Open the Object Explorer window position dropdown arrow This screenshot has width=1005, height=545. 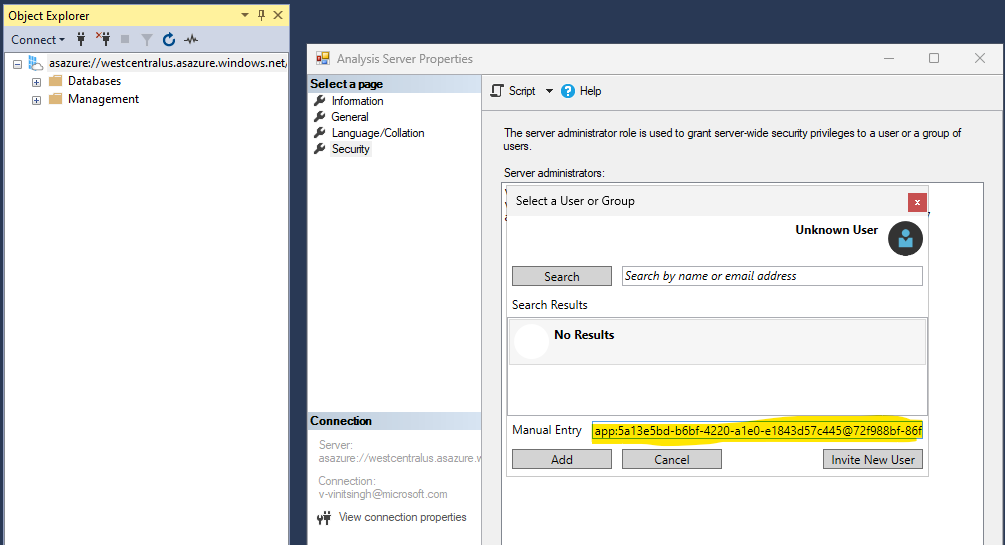[245, 15]
